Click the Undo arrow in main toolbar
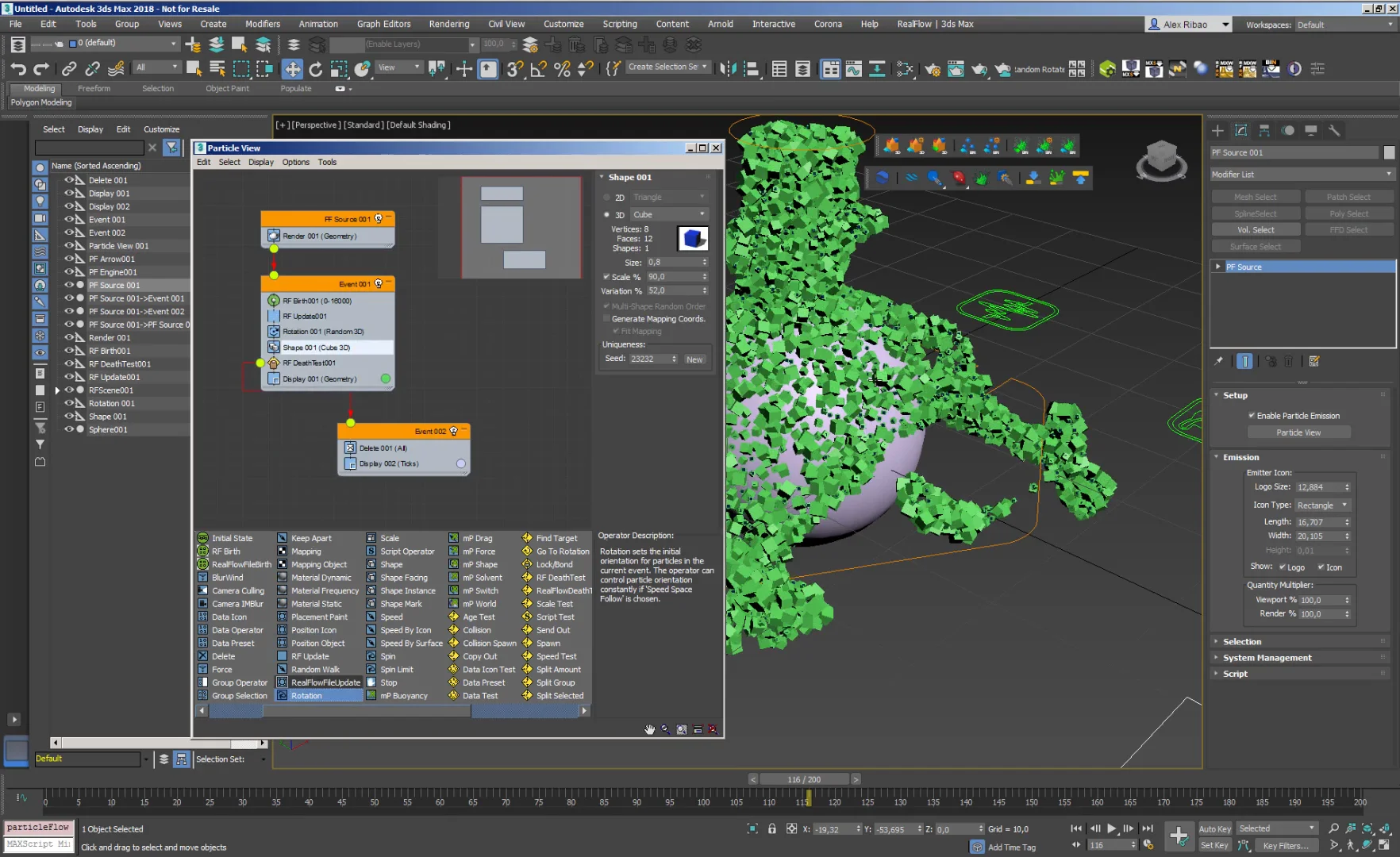 click(x=18, y=69)
